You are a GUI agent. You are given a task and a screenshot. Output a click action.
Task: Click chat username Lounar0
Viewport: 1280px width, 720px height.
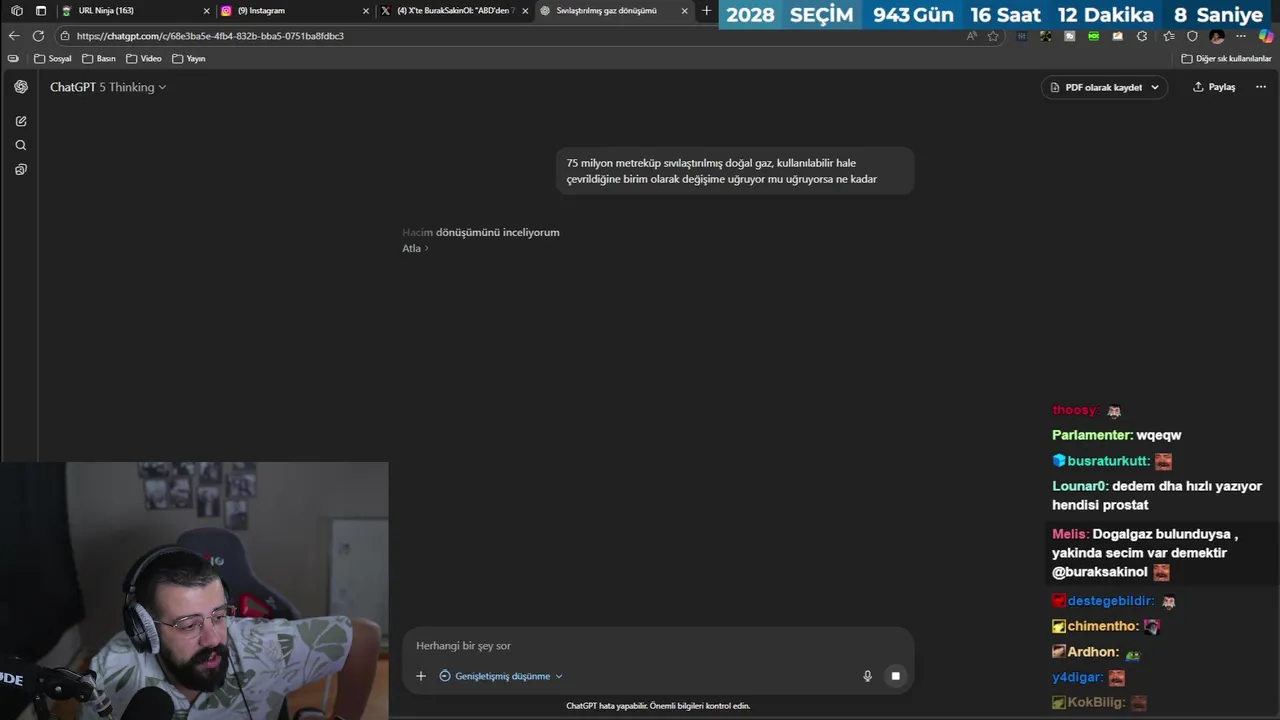(1080, 486)
